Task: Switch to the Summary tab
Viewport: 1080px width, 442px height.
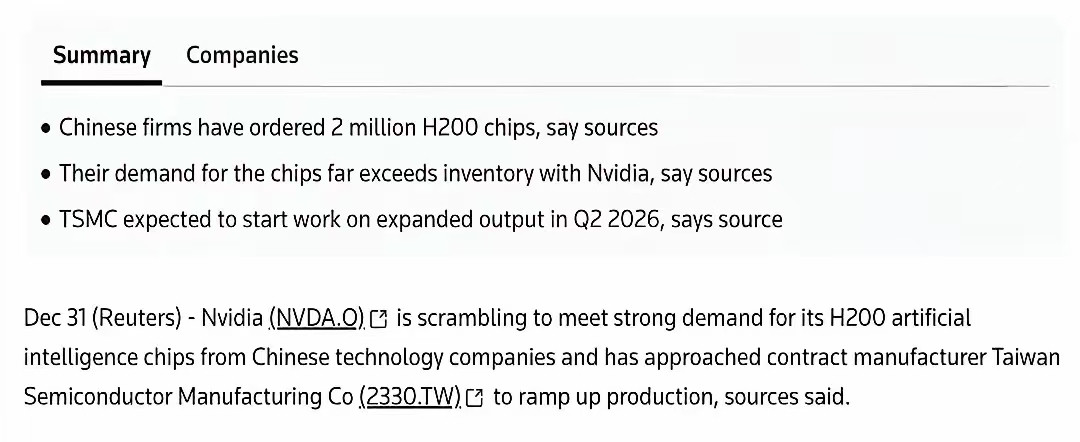Action: 102,55
